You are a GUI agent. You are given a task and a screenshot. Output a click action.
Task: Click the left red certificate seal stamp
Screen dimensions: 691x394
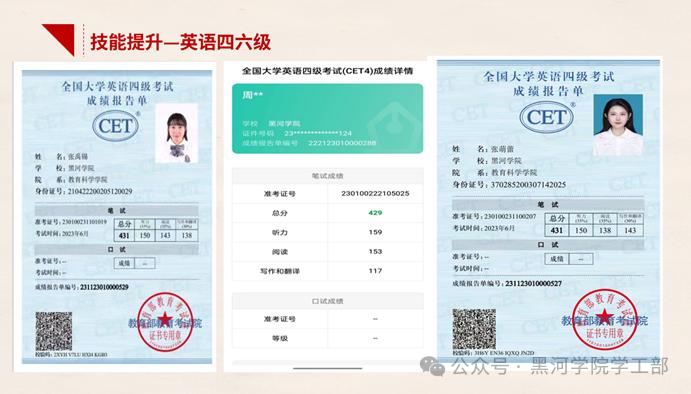(165, 322)
